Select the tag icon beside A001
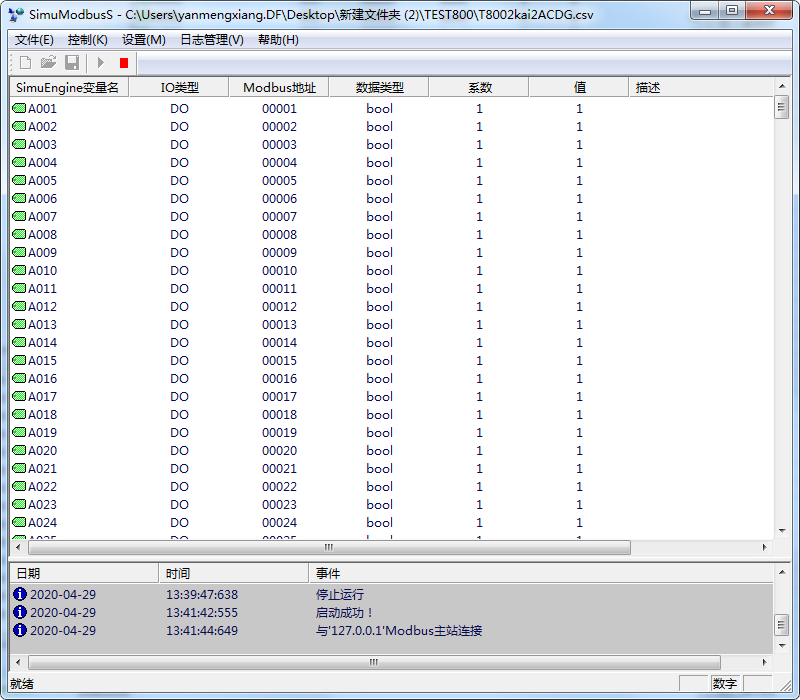Image resolution: width=800 pixels, height=700 pixels. [19, 109]
